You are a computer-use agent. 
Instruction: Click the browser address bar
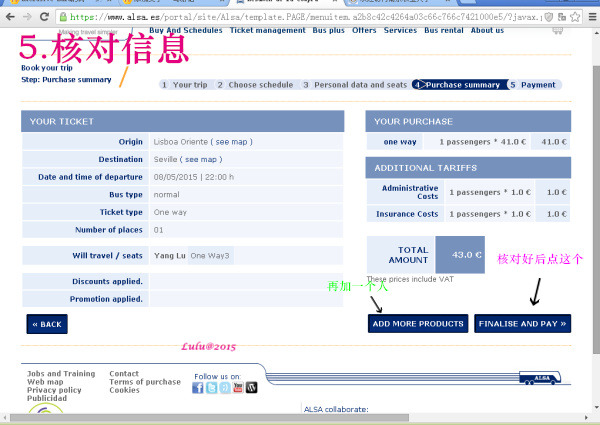[x=300, y=17]
